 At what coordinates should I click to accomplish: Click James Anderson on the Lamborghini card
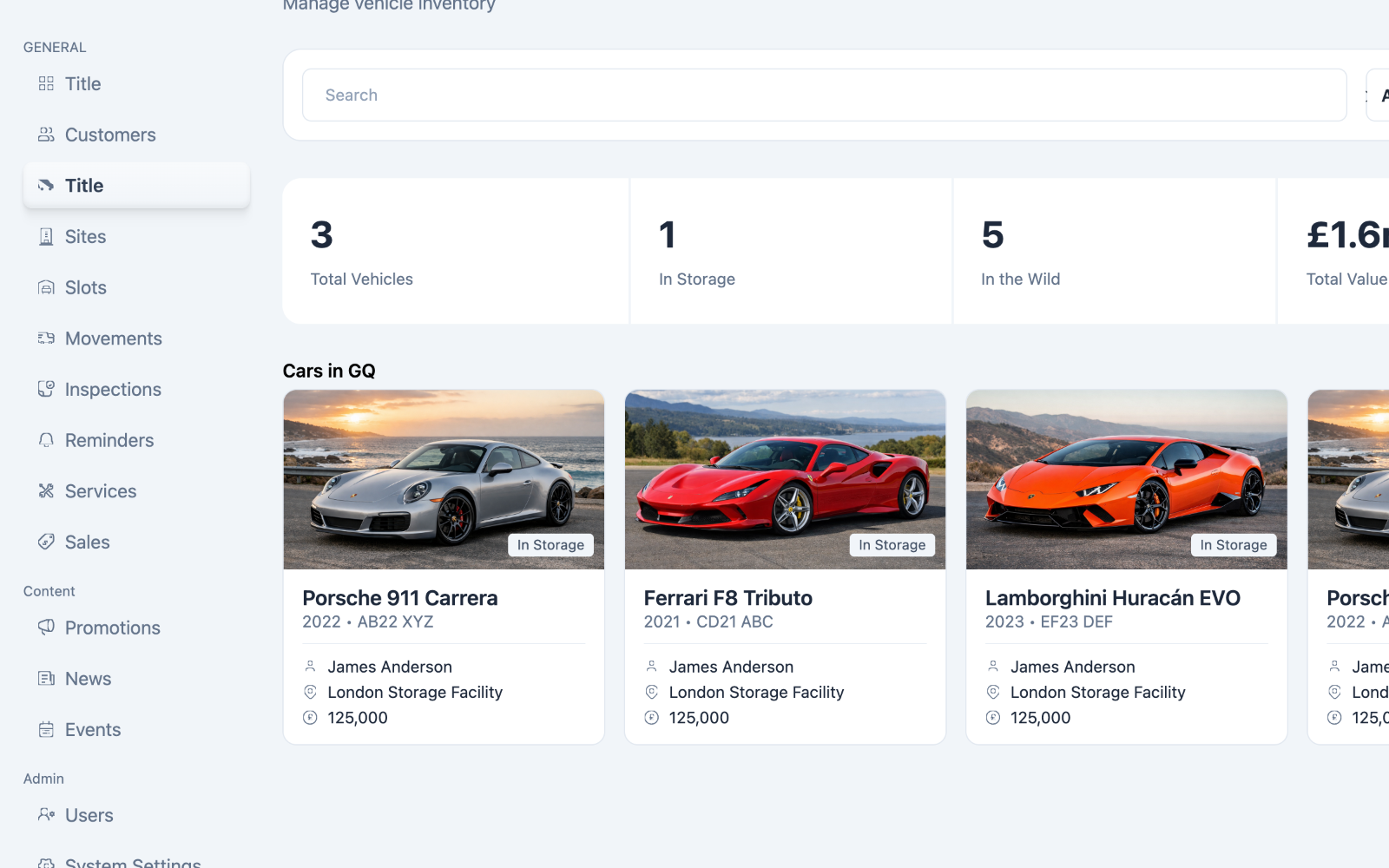click(x=1073, y=667)
